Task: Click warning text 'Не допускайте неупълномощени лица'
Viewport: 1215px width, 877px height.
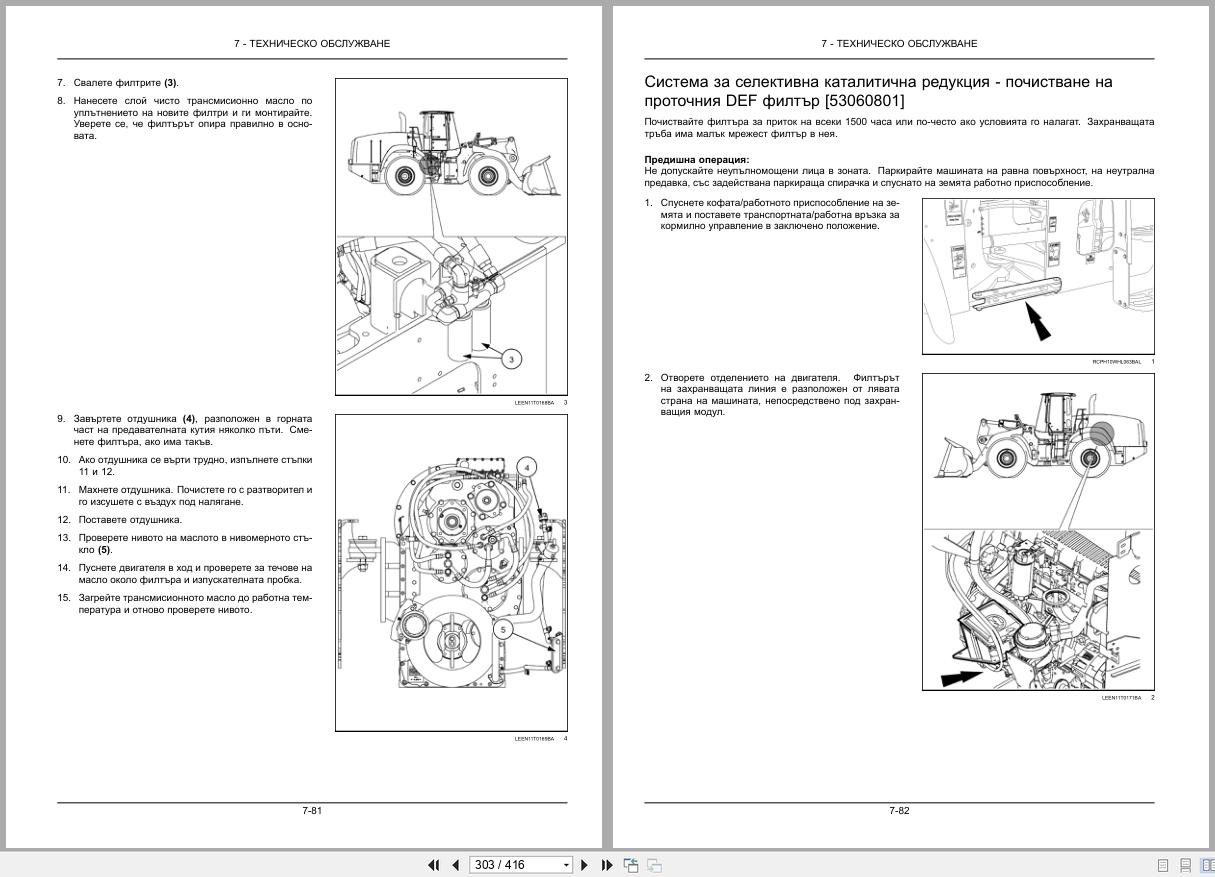Action: pos(899,177)
